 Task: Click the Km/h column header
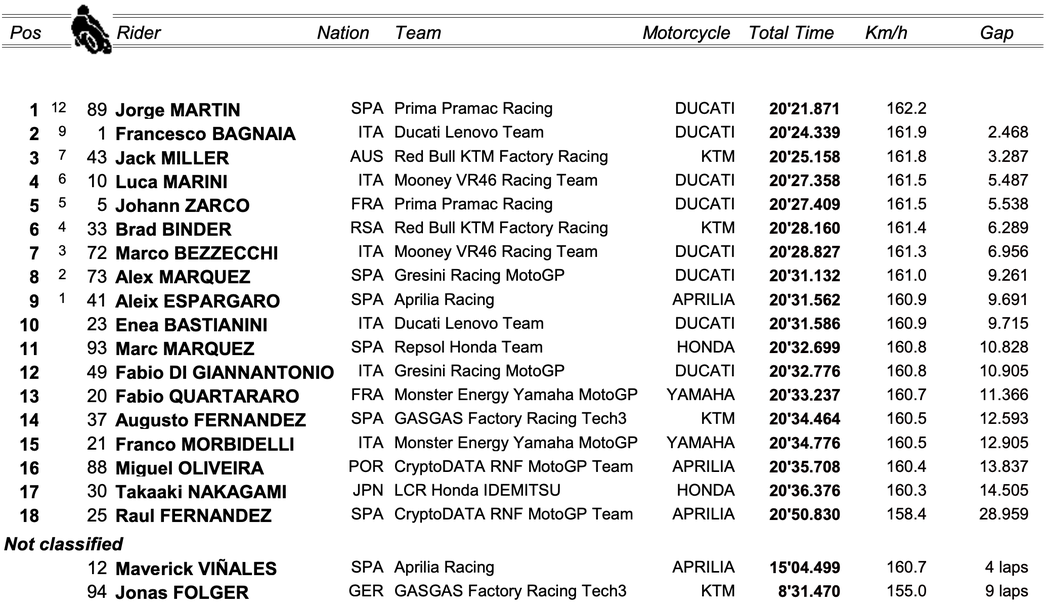click(x=886, y=33)
